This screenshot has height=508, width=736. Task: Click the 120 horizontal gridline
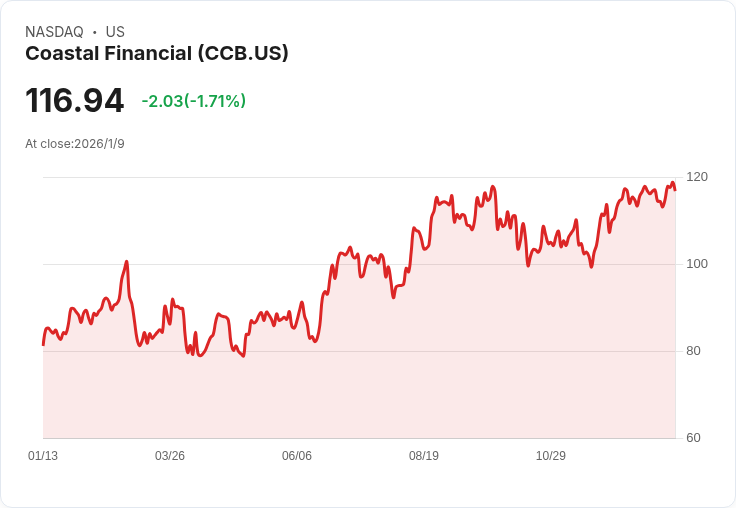coord(300,178)
